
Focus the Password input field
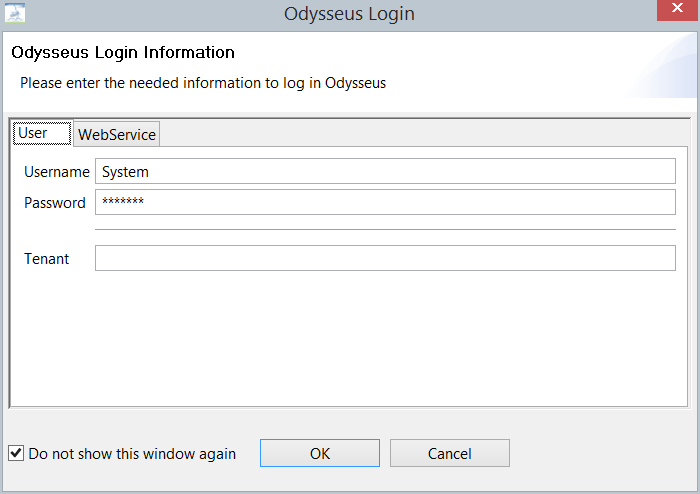385,203
